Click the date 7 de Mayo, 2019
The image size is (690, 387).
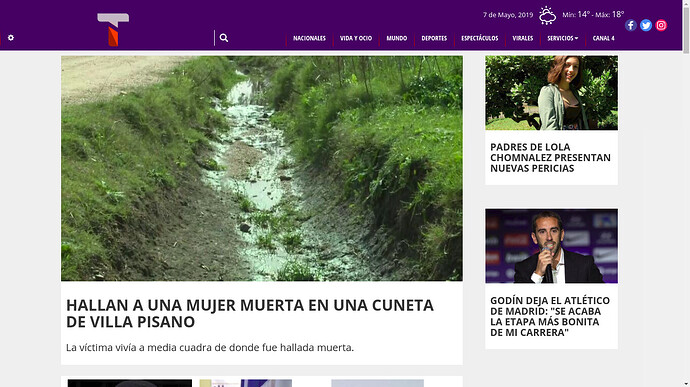click(508, 15)
